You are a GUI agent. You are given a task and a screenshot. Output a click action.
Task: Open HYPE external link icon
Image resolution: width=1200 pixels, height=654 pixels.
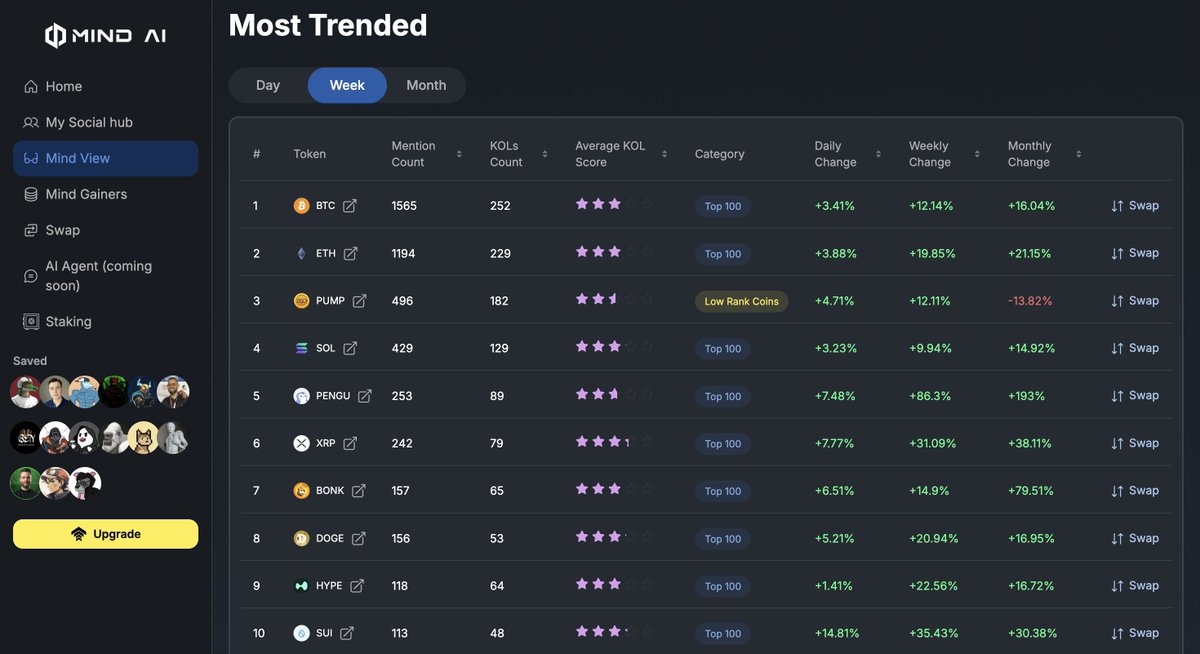coord(357,586)
